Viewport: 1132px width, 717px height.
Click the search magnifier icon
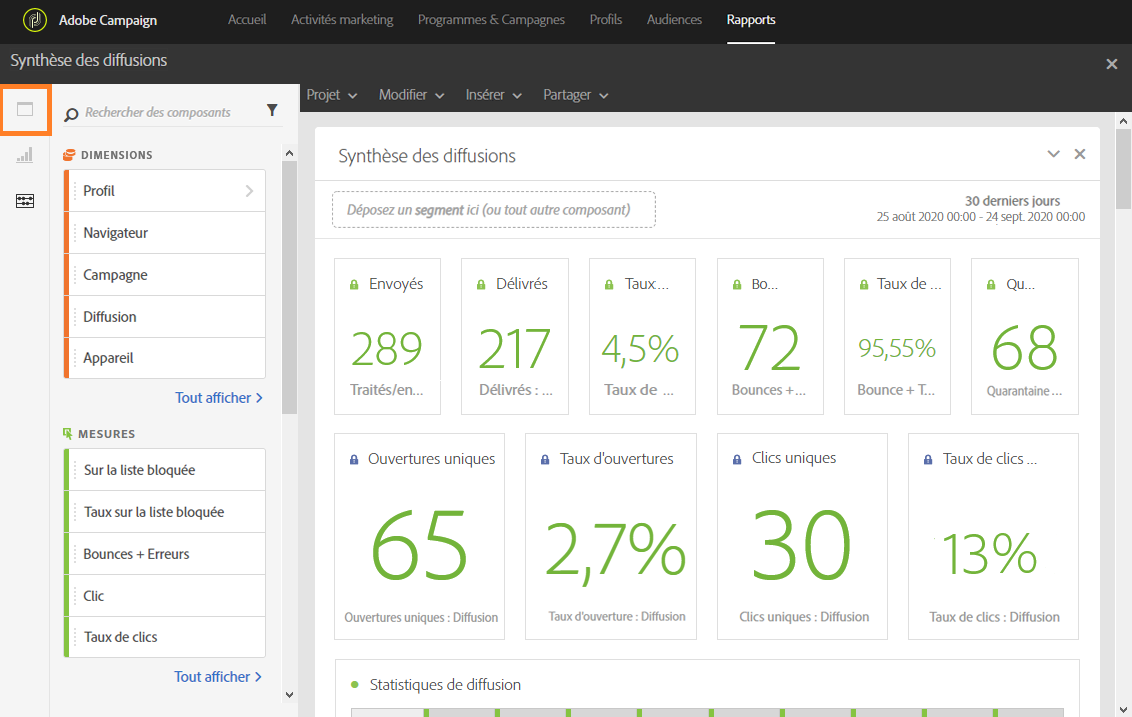[71, 115]
